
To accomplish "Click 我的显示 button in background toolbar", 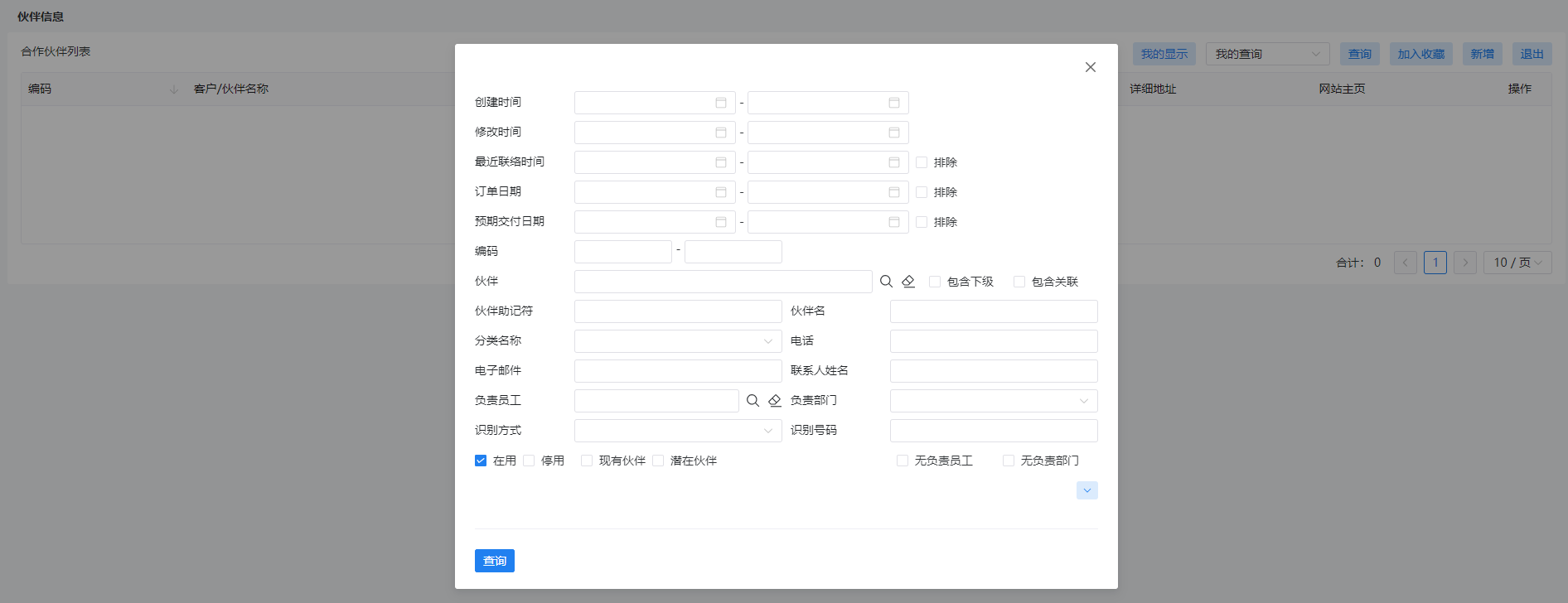I will pyautogui.click(x=1164, y=54).
